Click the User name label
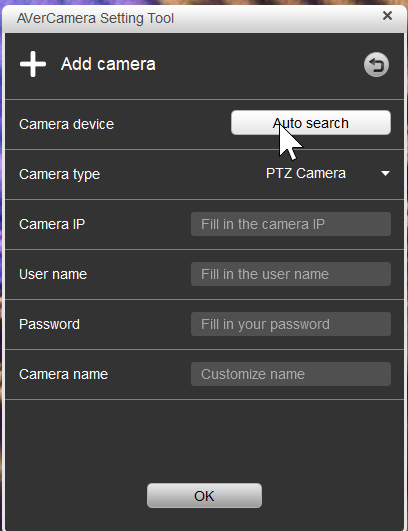 53,274
